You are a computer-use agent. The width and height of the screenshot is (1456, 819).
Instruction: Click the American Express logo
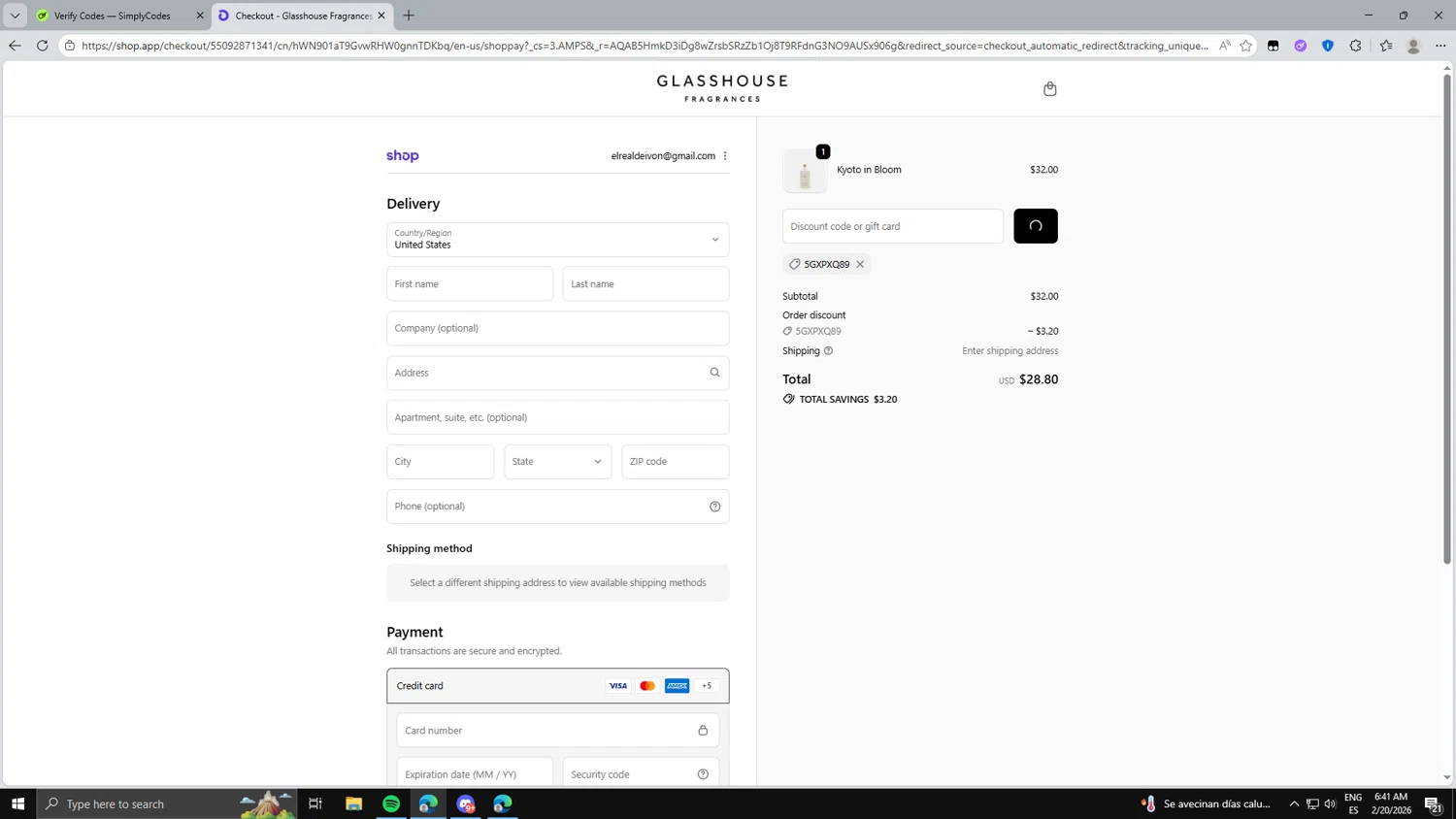[678, 686]
